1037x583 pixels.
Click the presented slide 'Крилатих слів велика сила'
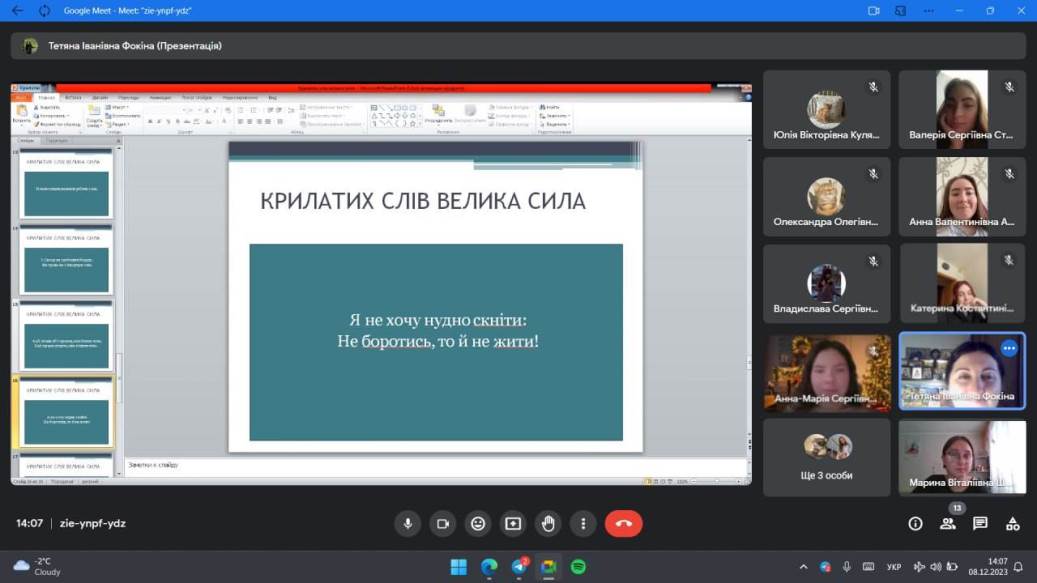click(435, 296)
